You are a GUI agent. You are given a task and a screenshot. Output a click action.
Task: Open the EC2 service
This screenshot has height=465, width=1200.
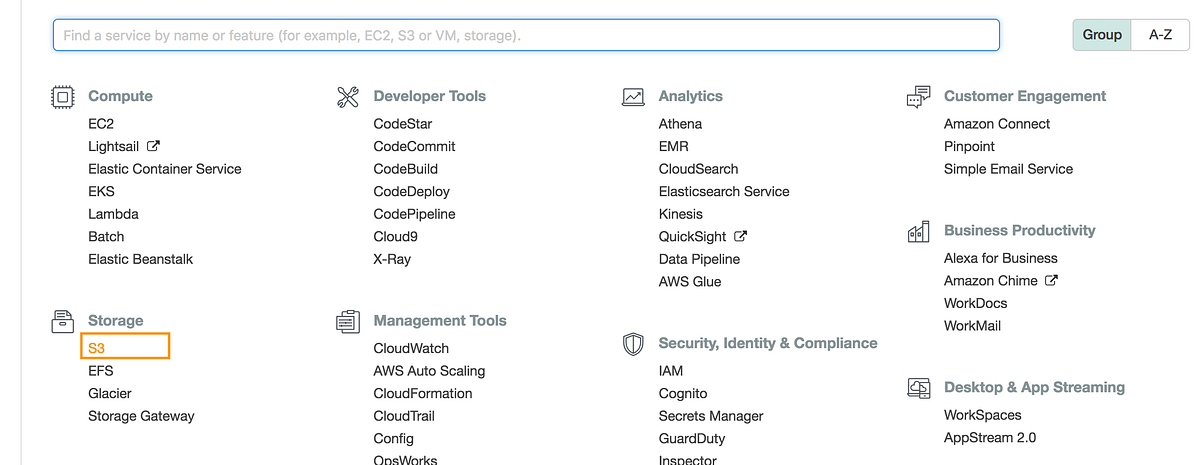(101, 124)
